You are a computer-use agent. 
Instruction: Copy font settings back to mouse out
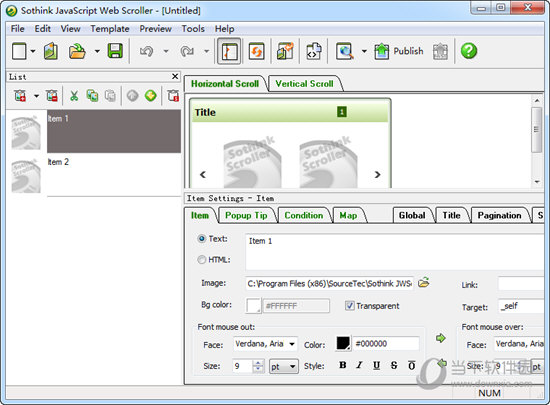(442, 363)
